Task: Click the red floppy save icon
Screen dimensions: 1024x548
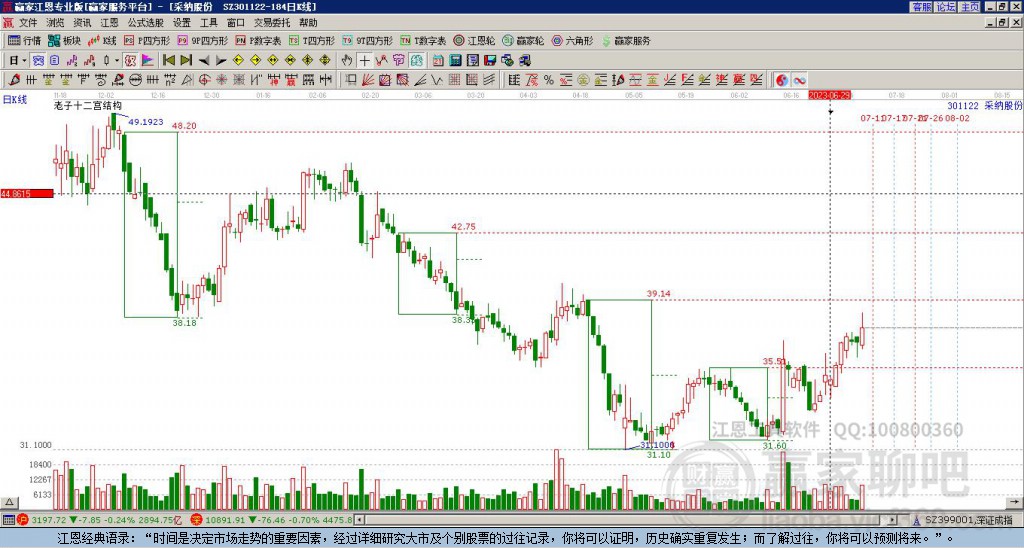Action: 490,61
